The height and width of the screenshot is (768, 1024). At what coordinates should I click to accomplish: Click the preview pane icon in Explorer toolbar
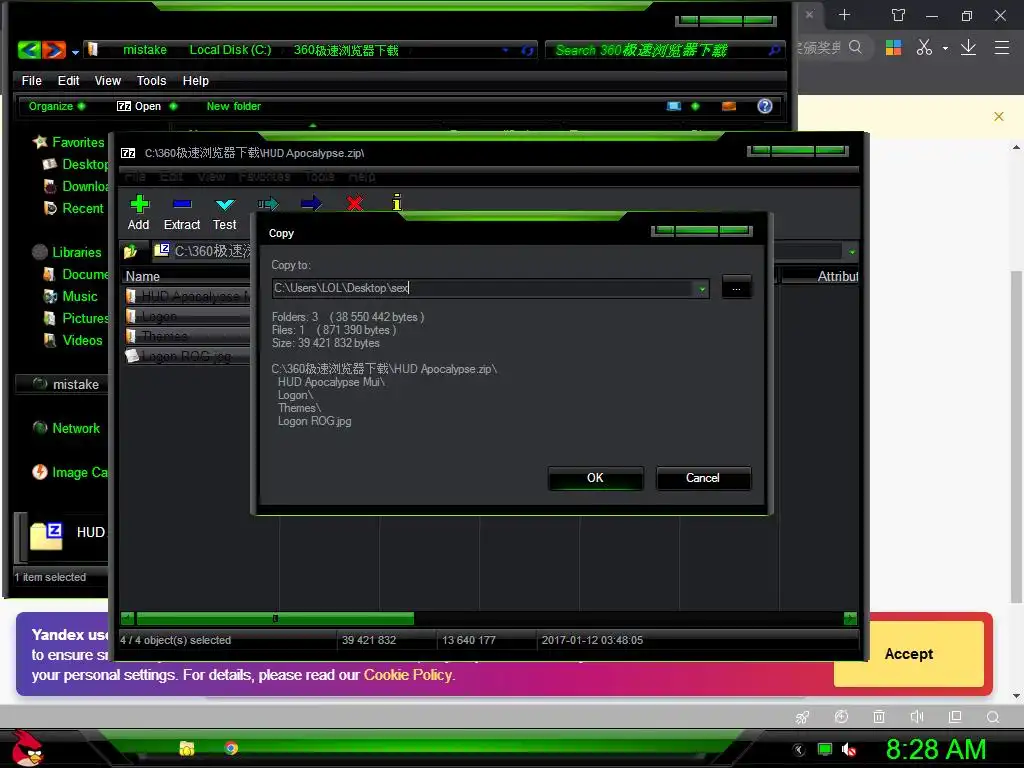tap(729, 106)
